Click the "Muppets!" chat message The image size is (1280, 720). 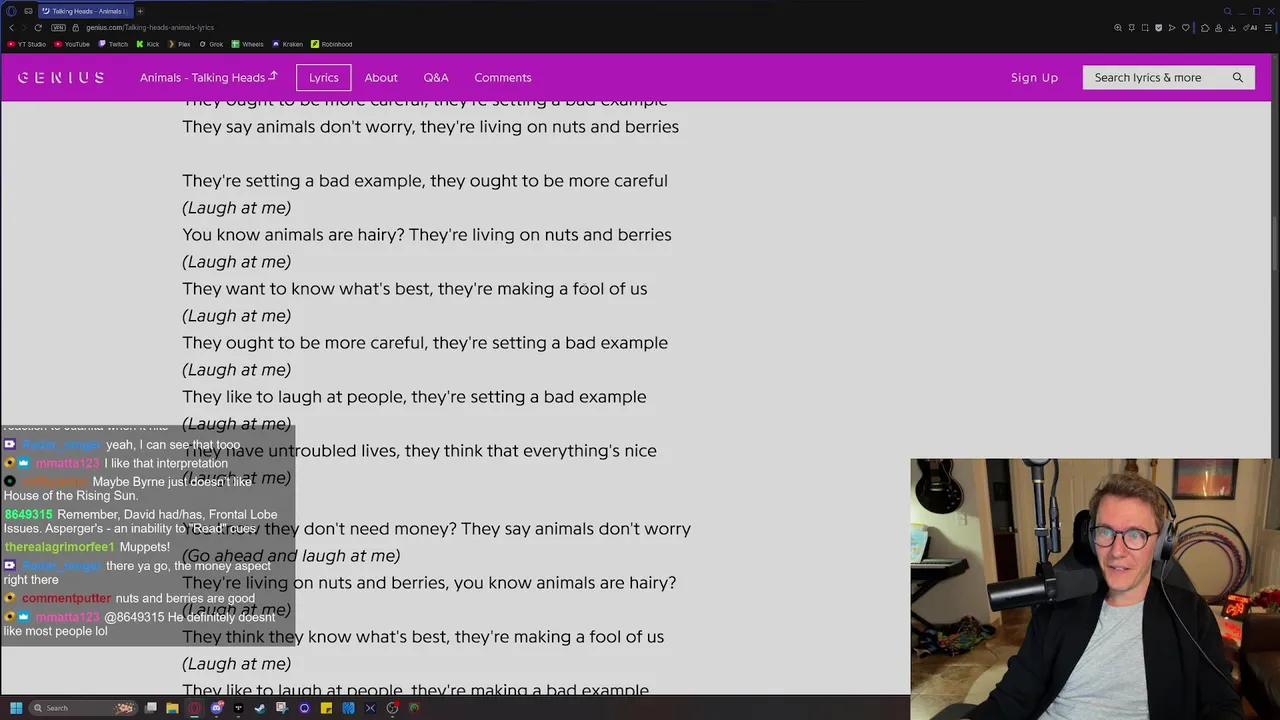pyautogui.click(x=144, y=547)
